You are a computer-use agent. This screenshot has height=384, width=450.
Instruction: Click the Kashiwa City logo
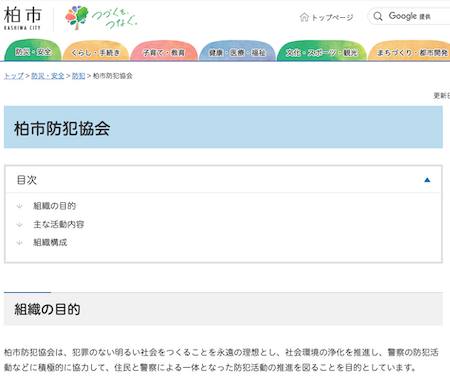tap(23, 19)
